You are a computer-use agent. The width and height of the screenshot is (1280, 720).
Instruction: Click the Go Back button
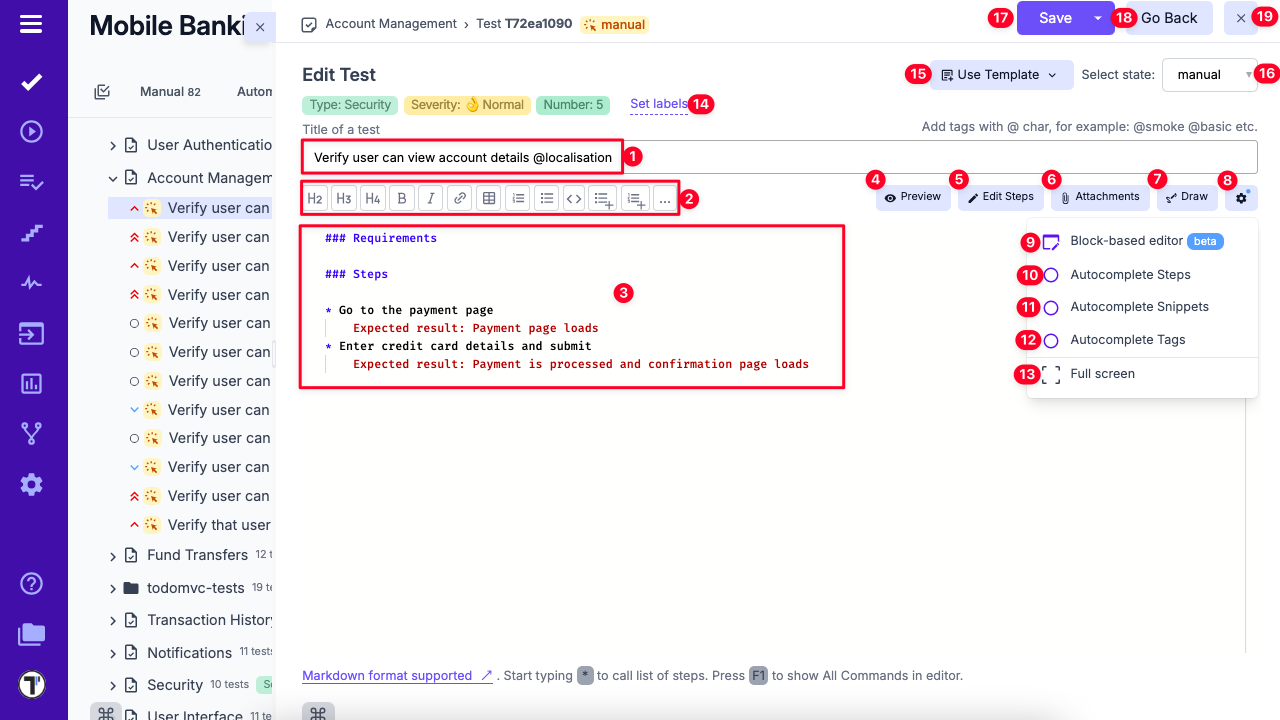[x=1169, y=18]
